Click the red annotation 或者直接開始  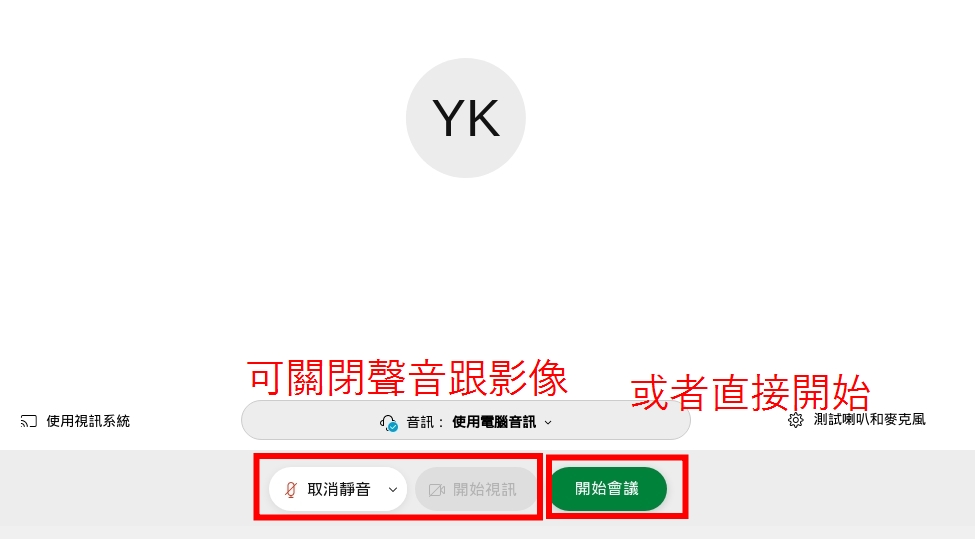click(750, 392)
